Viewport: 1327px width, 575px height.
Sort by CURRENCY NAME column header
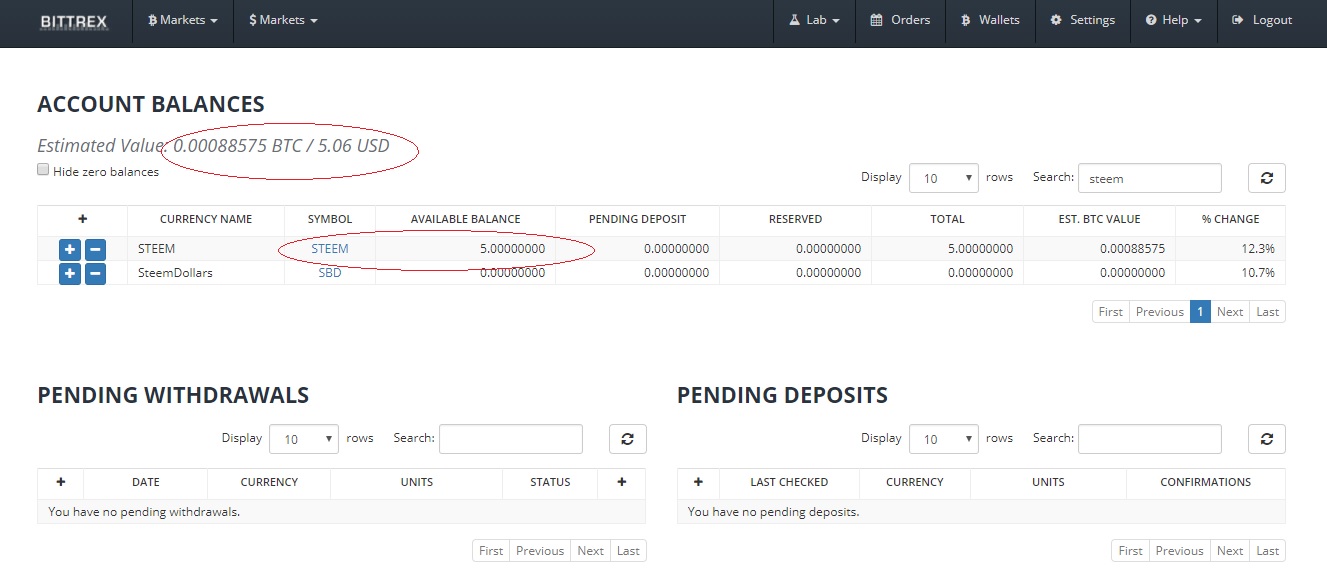(206, 219)
